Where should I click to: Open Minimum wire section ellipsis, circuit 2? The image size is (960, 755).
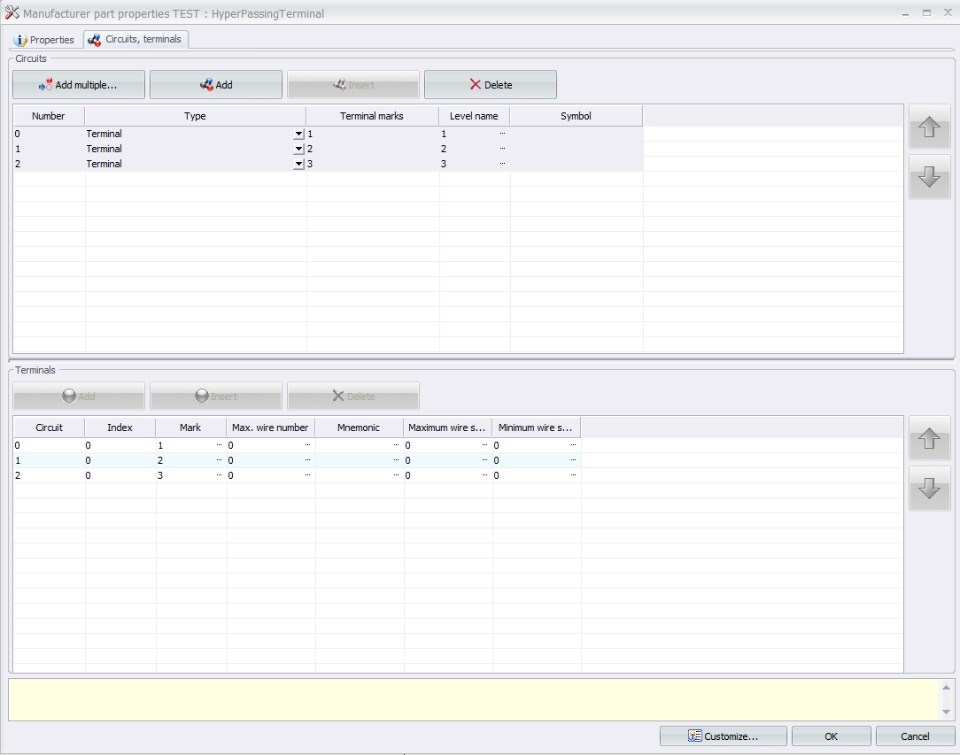574,475
